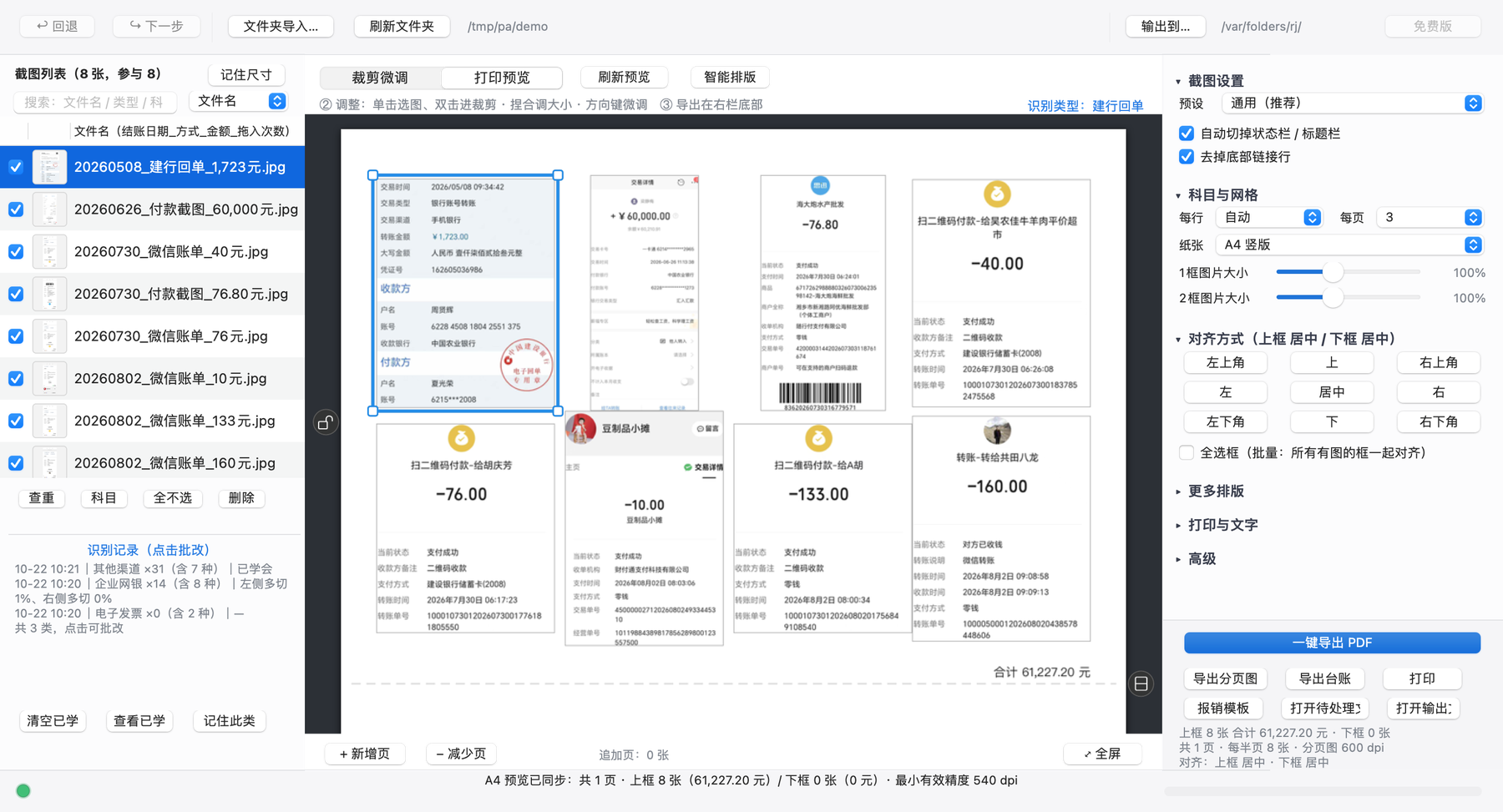Enable the 全选框 batch align checkbox
This screenshot has height=812, width=1503.
tap(1186, 452)
